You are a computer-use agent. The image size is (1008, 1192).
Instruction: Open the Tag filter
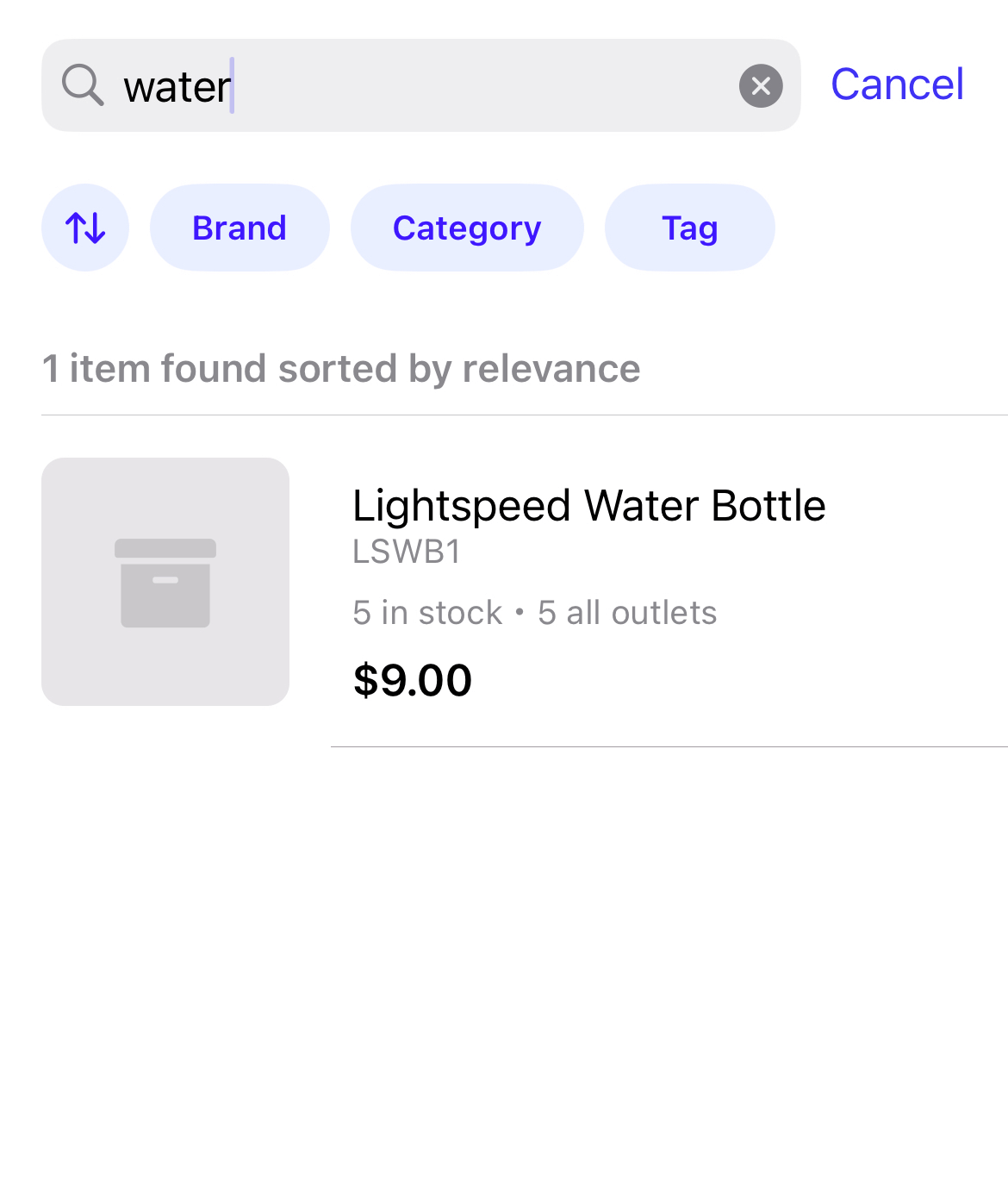[x=689, y=228]
